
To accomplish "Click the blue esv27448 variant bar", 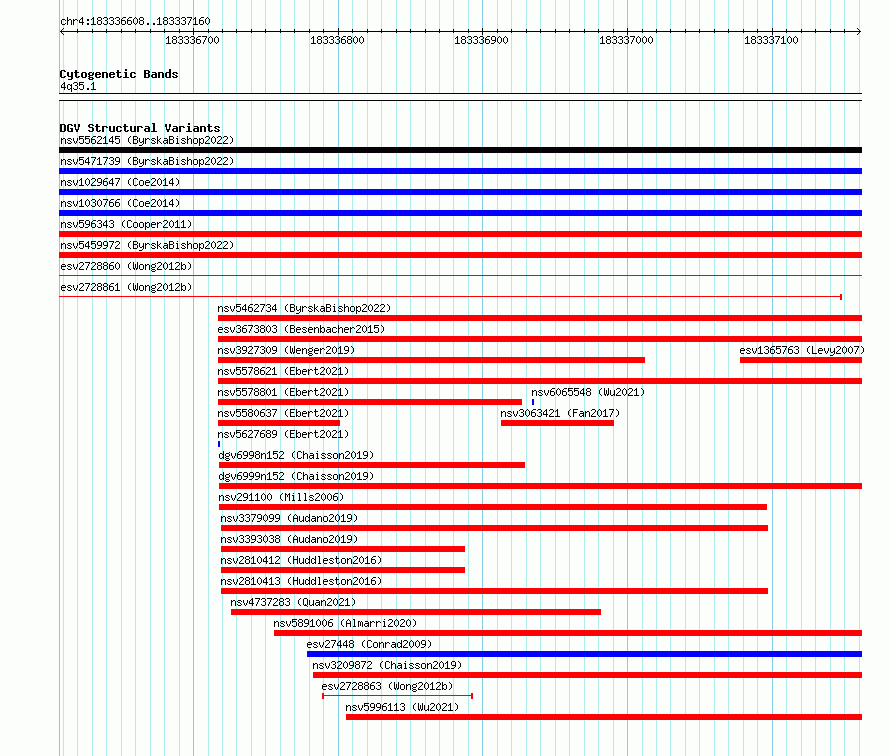I will [585, 654].
